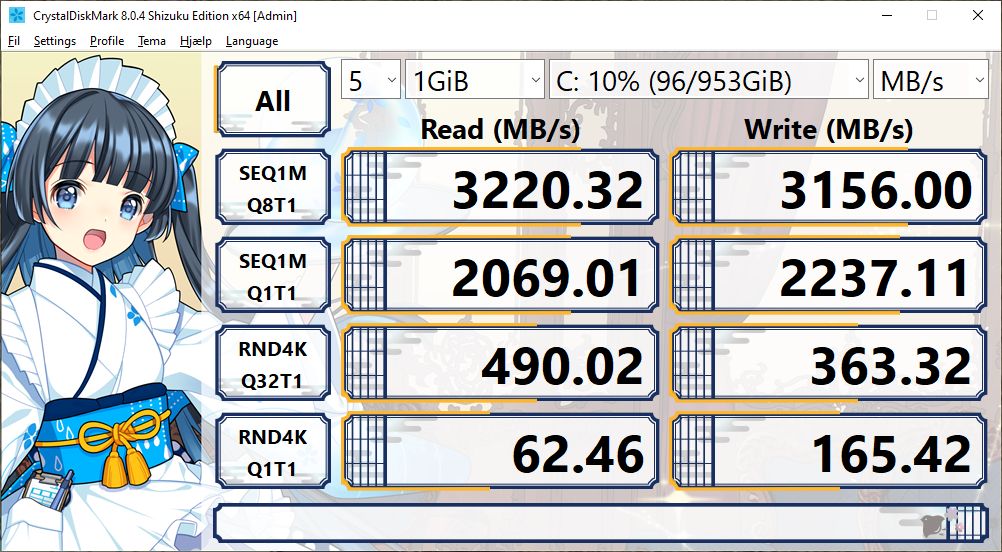The width and height of the screenshot is (1002, 552).
Task: Select the 2237.11 write result
Action: tap(829, 277)
